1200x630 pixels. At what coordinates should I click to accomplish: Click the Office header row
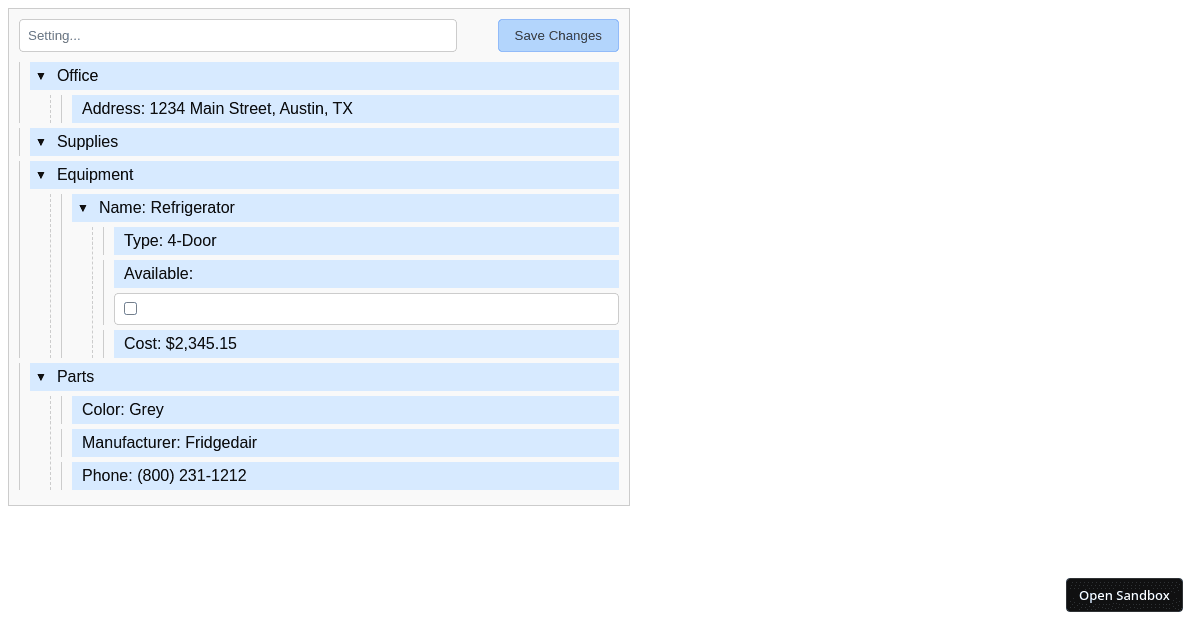200,76
